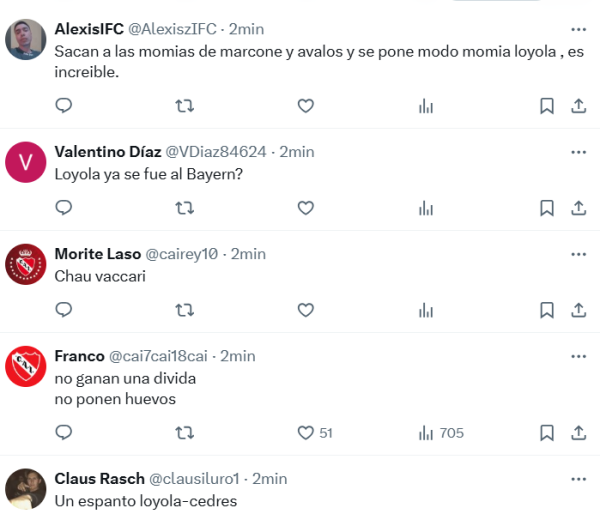The height and width of the screenshot is (514, 600).
Task: Share Valentino Díaz's tweet
Action: (x=578, y=208)
